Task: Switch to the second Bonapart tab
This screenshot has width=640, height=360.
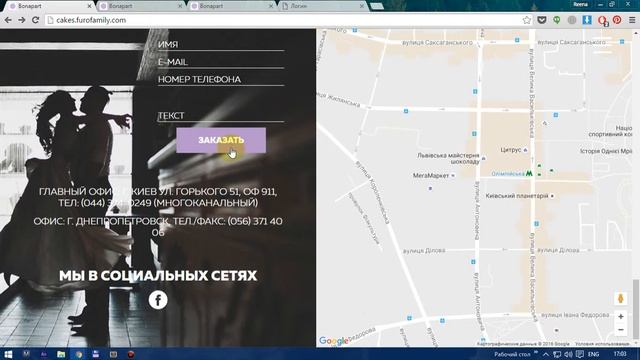Action: (x=140, y=6)
